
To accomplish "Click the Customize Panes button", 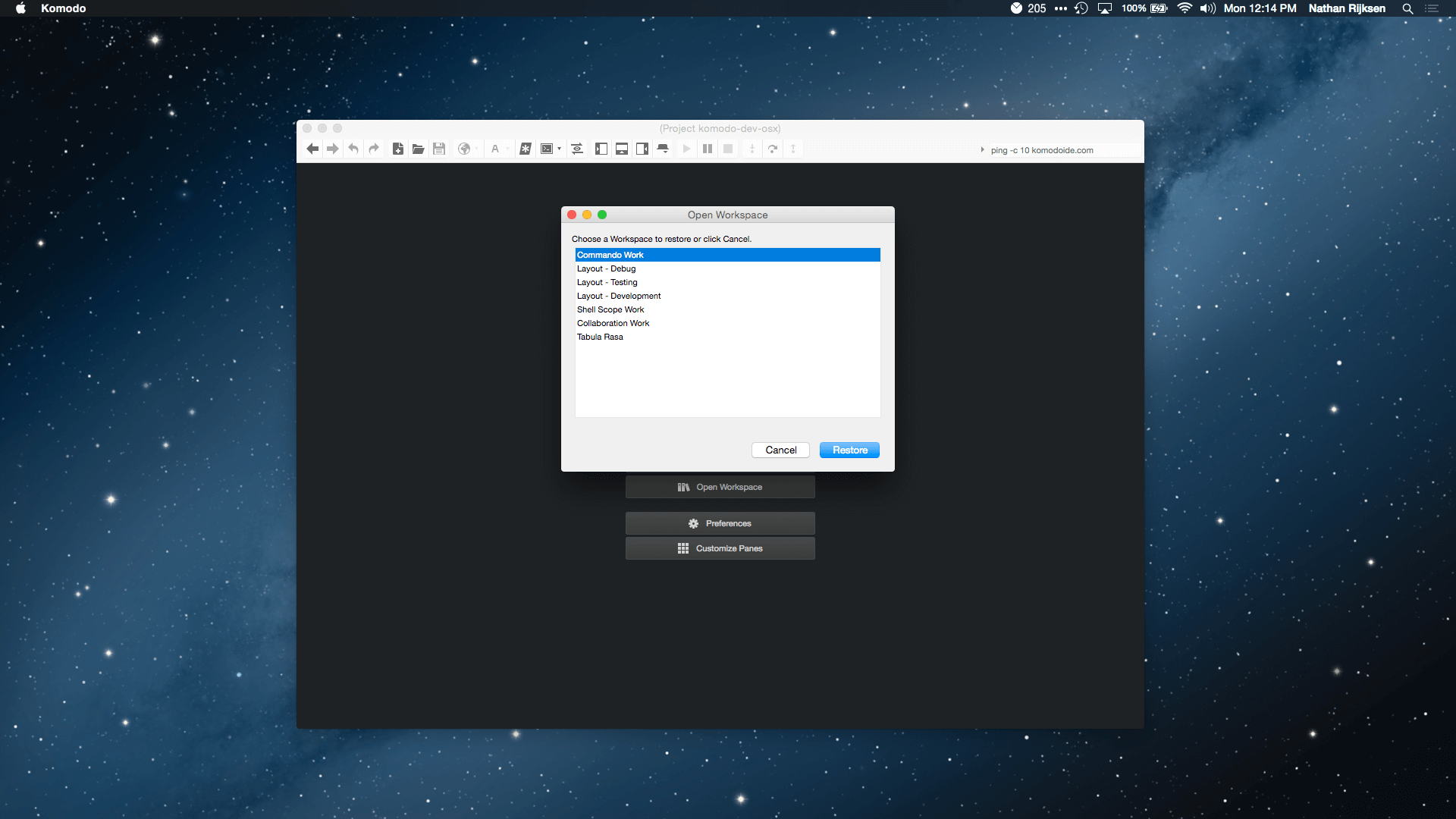I will pos(720,548).
